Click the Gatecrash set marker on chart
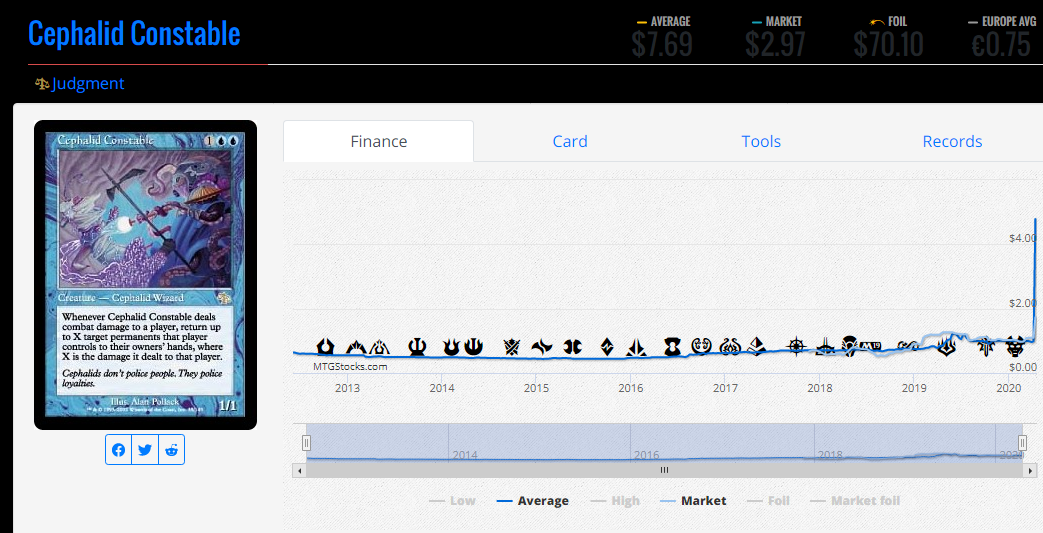 (x=357, y=347)
